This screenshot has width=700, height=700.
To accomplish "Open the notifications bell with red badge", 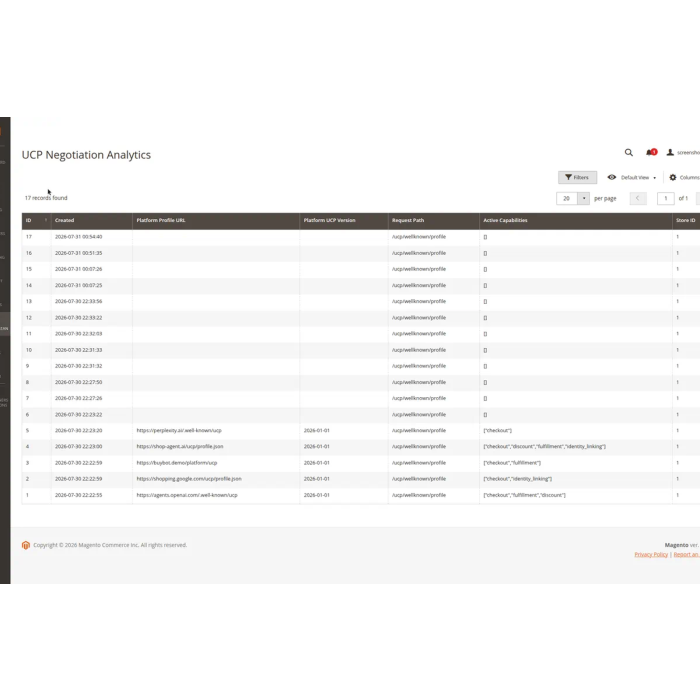I will 651,152.
